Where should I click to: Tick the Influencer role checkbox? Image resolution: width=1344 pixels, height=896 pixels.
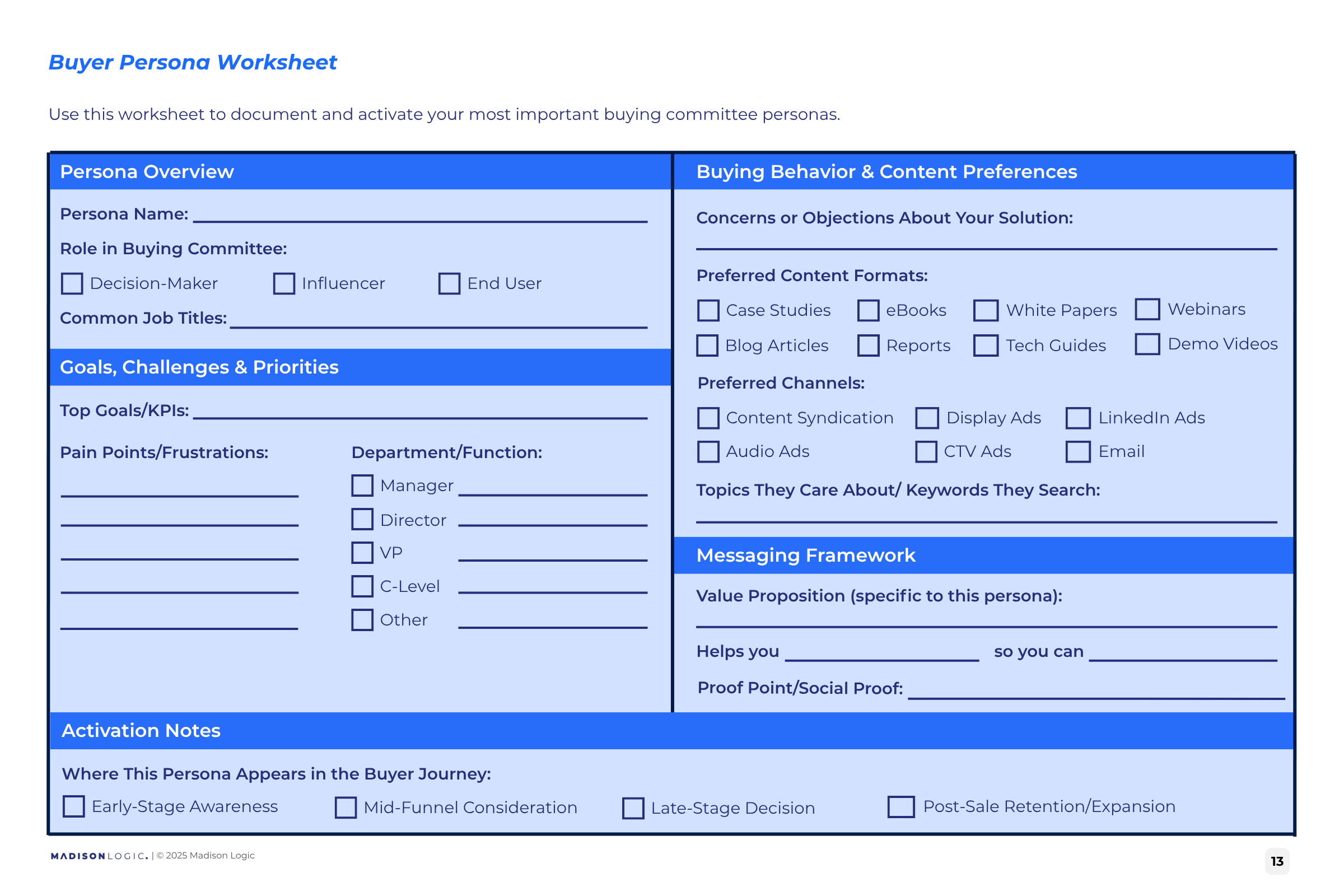[284, 283]
